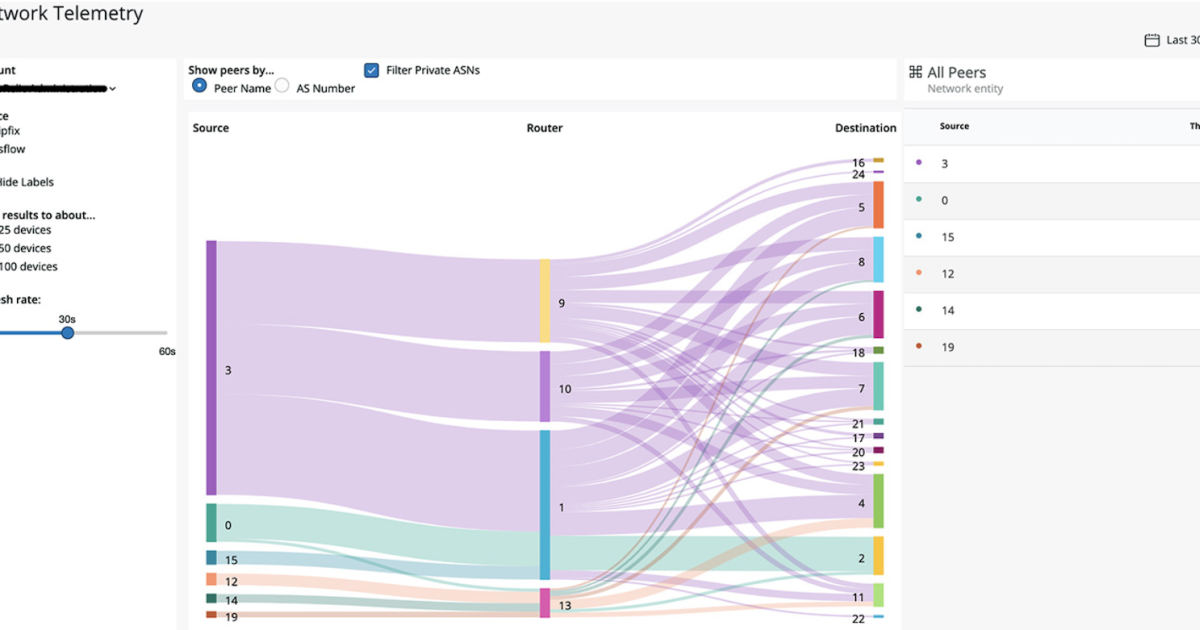Viewport: 1200px width, 630px height.
Task: Click the sflow source option
Action: coord(11,149)
